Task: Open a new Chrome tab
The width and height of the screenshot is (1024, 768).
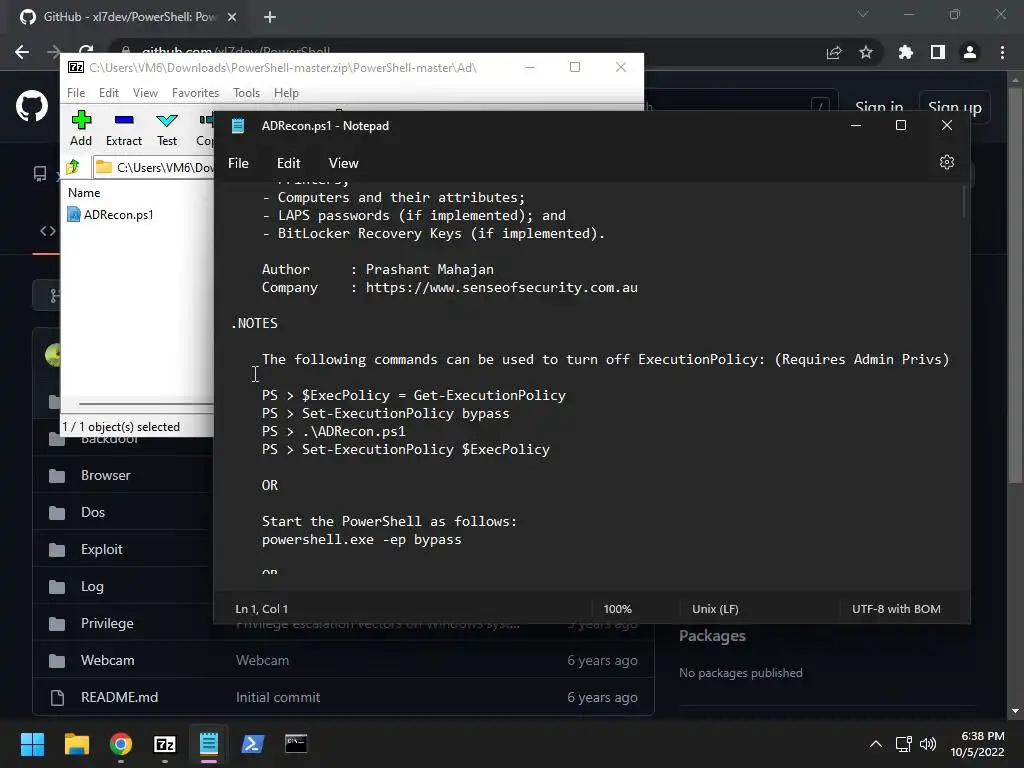Action: point(270,17)
